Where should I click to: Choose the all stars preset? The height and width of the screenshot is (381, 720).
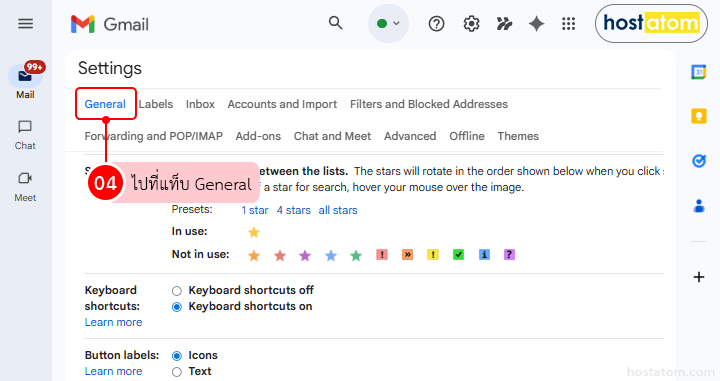(x=338, y=210)
